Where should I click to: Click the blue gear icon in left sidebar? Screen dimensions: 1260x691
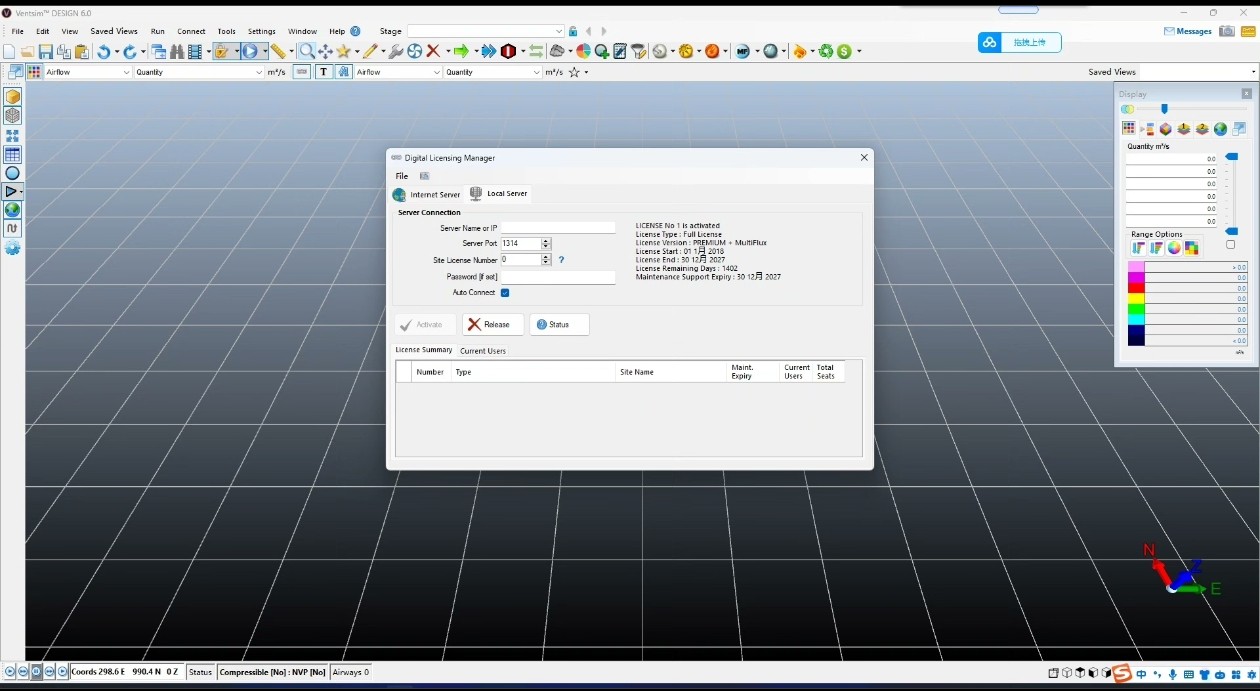click(x=12, y=248)
